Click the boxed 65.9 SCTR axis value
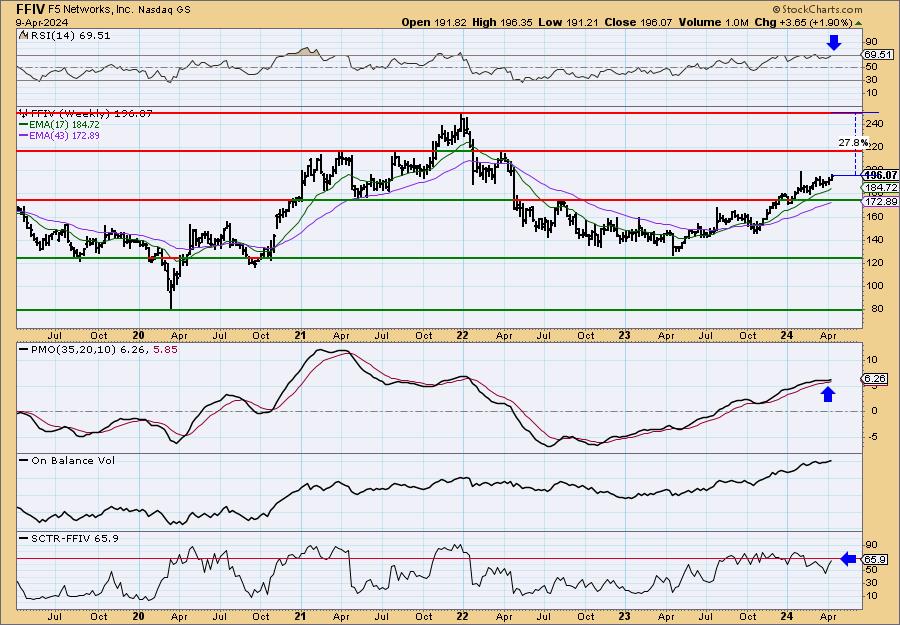900x625 pixels. pyautogui.click(x=877, y=559)
